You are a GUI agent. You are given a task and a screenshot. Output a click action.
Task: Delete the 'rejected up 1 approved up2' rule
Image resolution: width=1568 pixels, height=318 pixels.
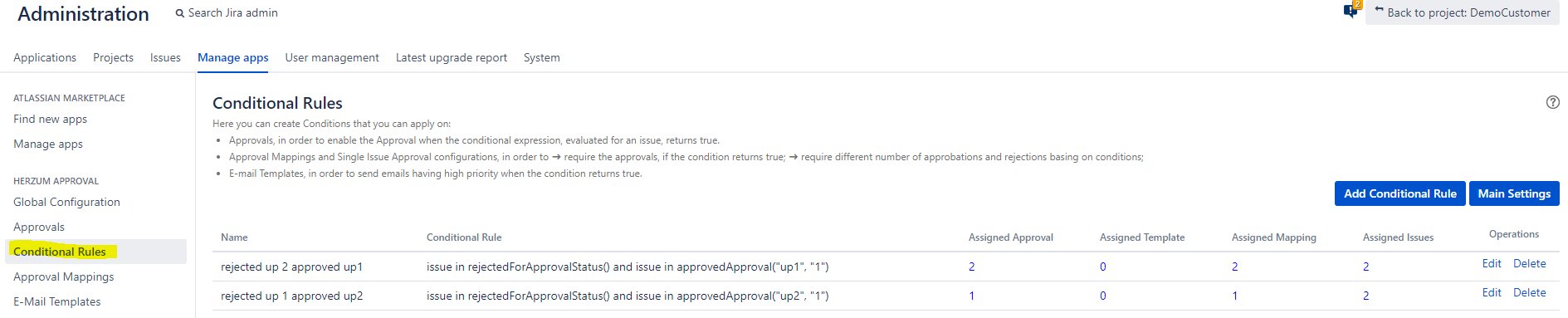coord(1530,292)
